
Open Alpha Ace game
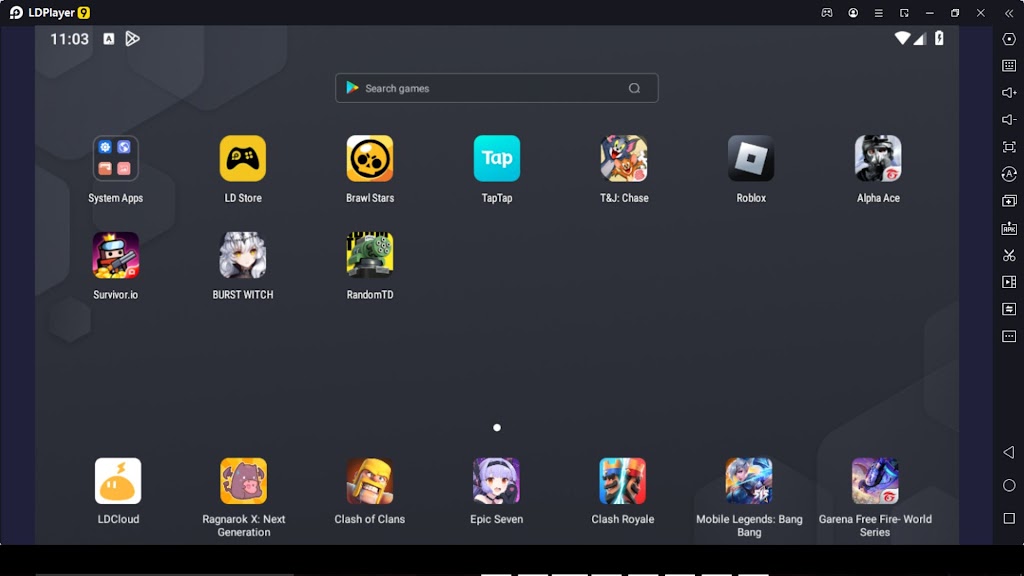coord(878,158)
